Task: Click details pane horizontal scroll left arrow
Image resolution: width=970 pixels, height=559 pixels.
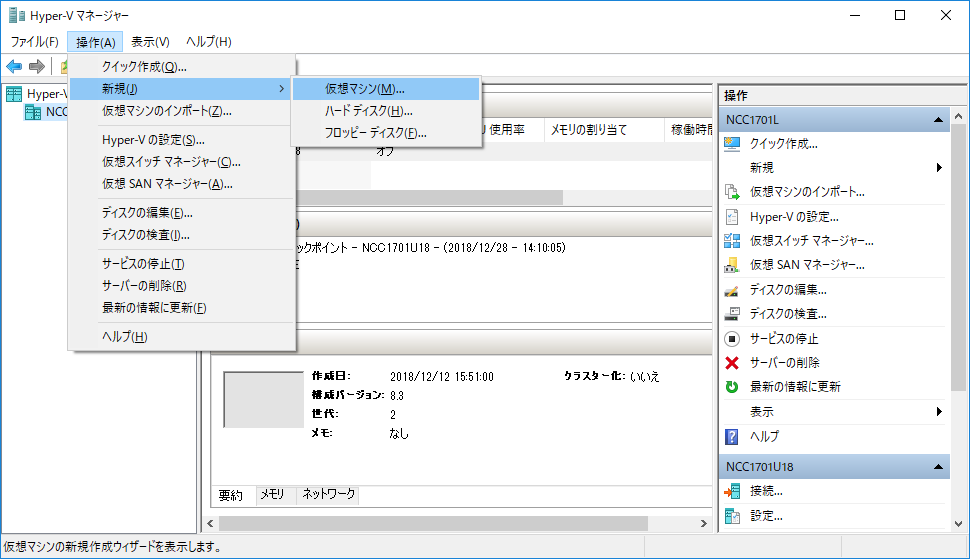Action: point(210,523)
